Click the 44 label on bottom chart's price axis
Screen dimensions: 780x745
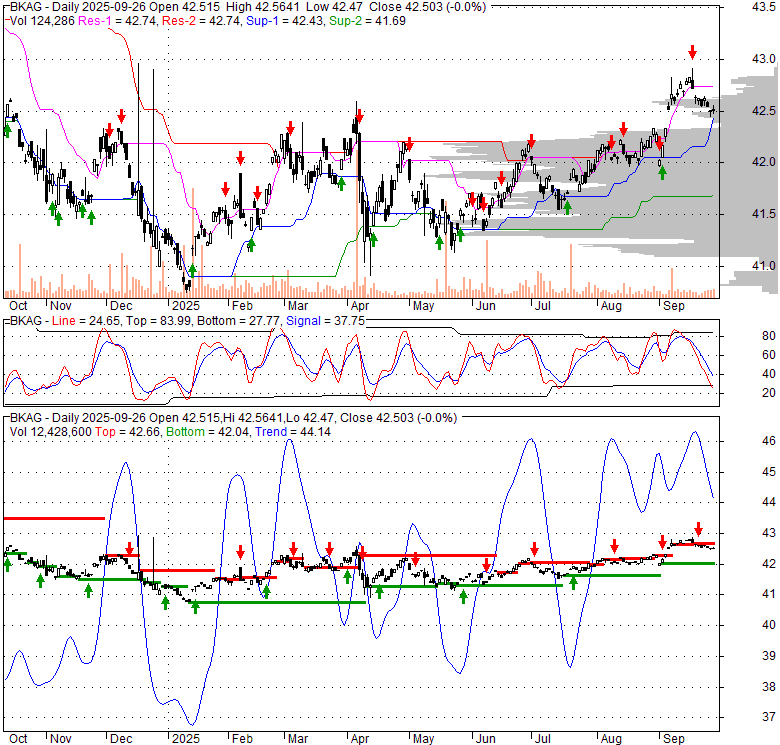(769, 502)
